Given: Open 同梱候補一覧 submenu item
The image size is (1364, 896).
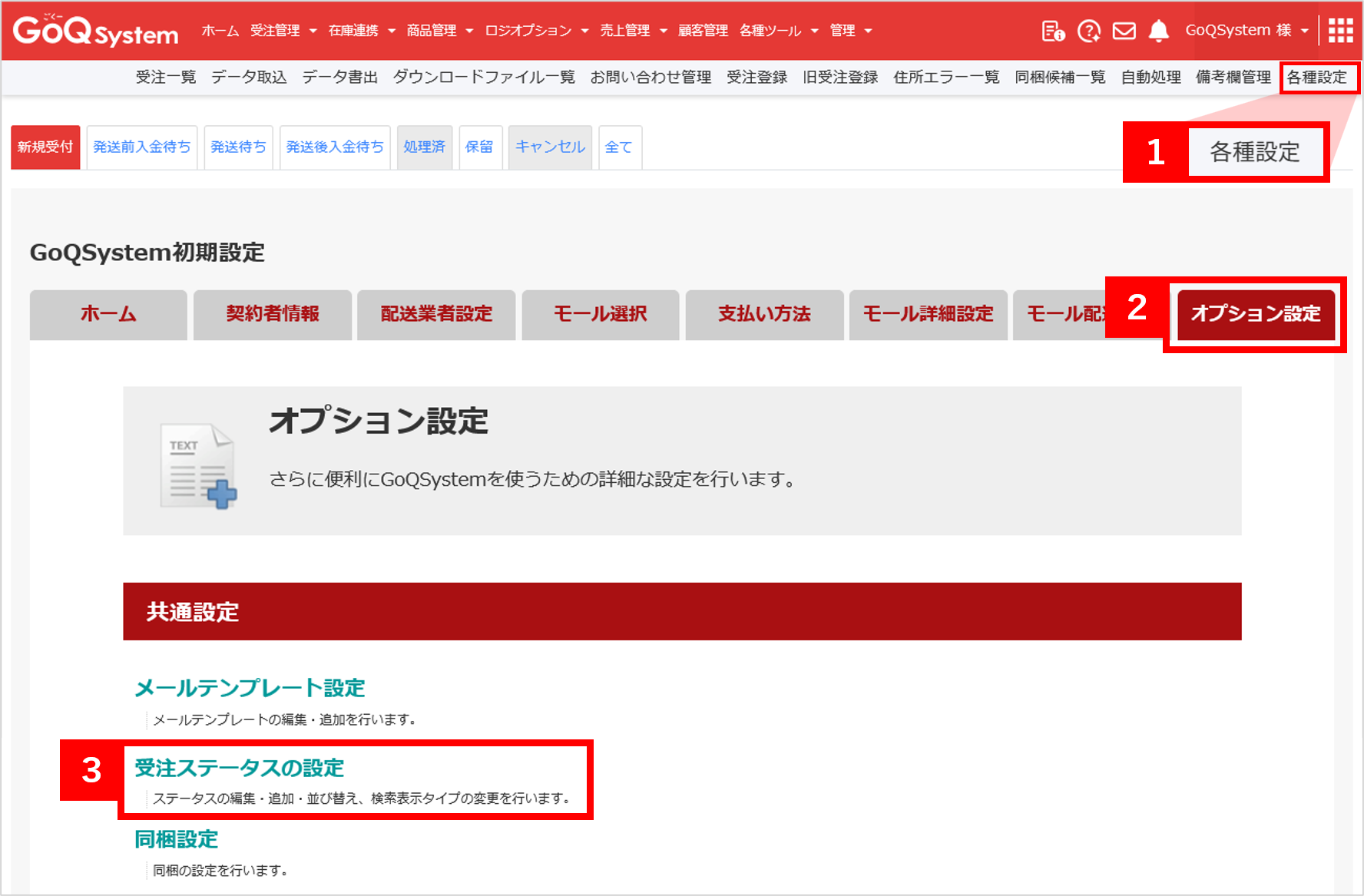Looking at the screenshot, I should point(1060,78).
